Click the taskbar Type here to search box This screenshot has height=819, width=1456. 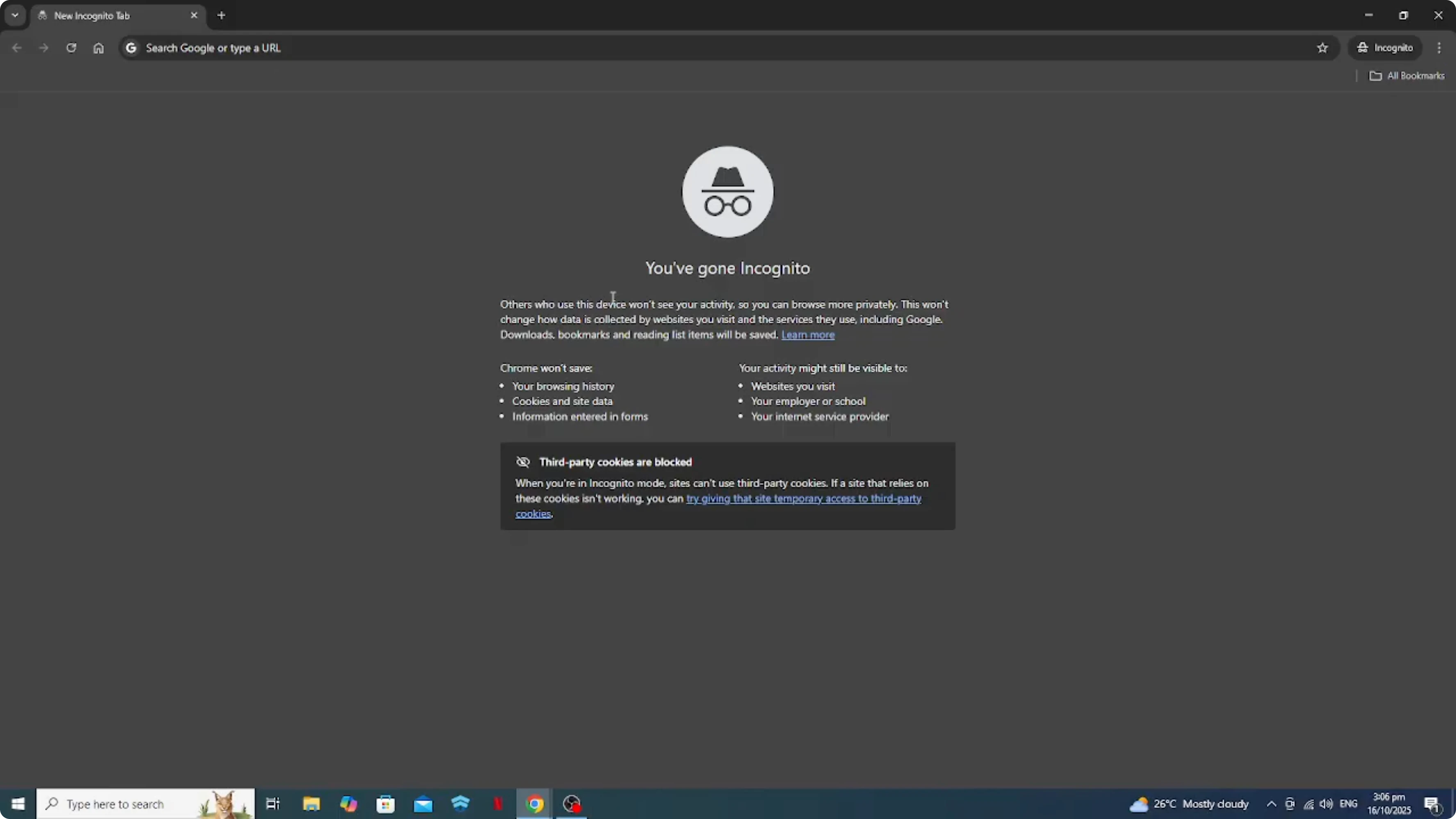click(146, 804)
